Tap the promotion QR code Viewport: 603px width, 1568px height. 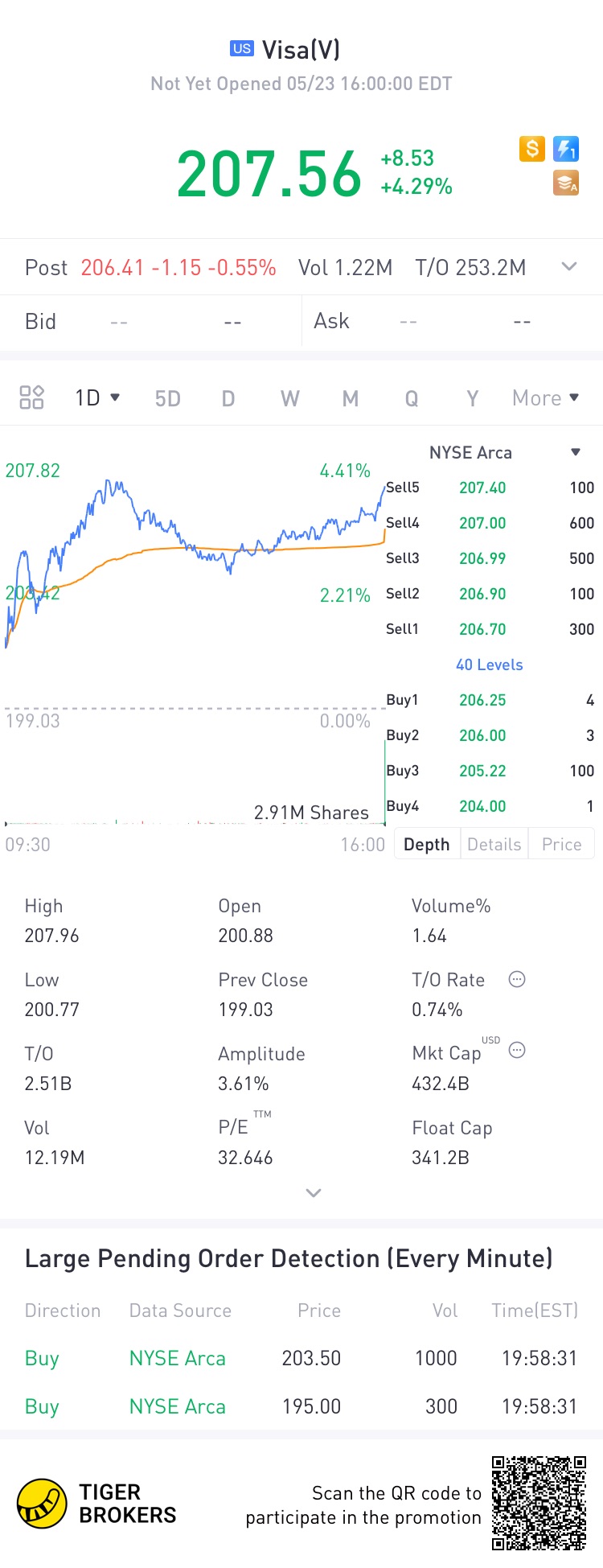[x=539, y=1503]
